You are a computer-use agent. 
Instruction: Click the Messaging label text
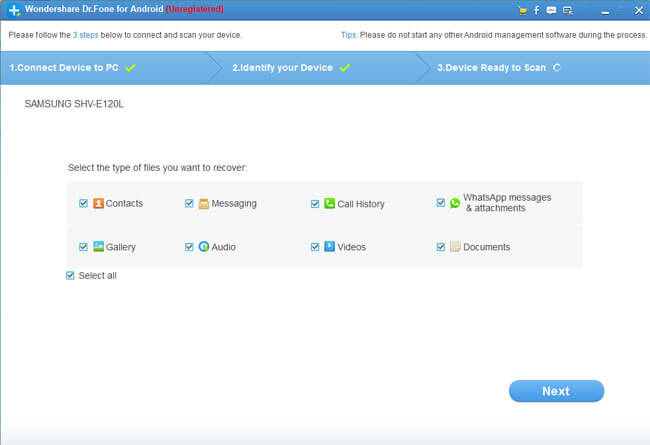point(234,204)
